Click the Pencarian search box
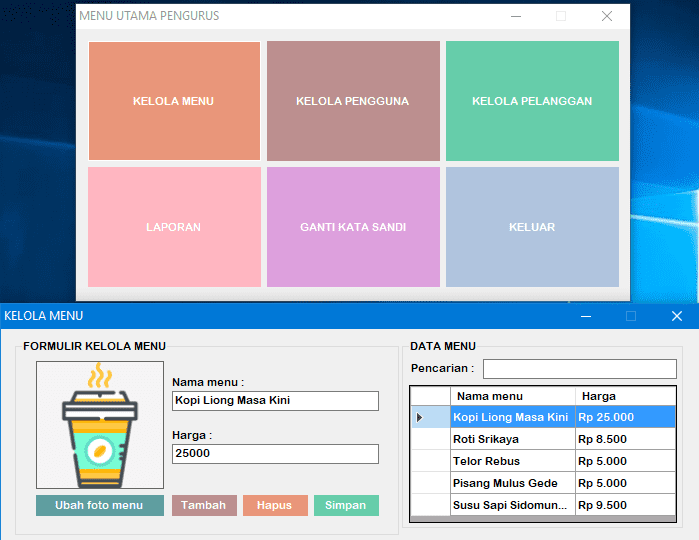The image size is (699, 540). pos(579,369)
